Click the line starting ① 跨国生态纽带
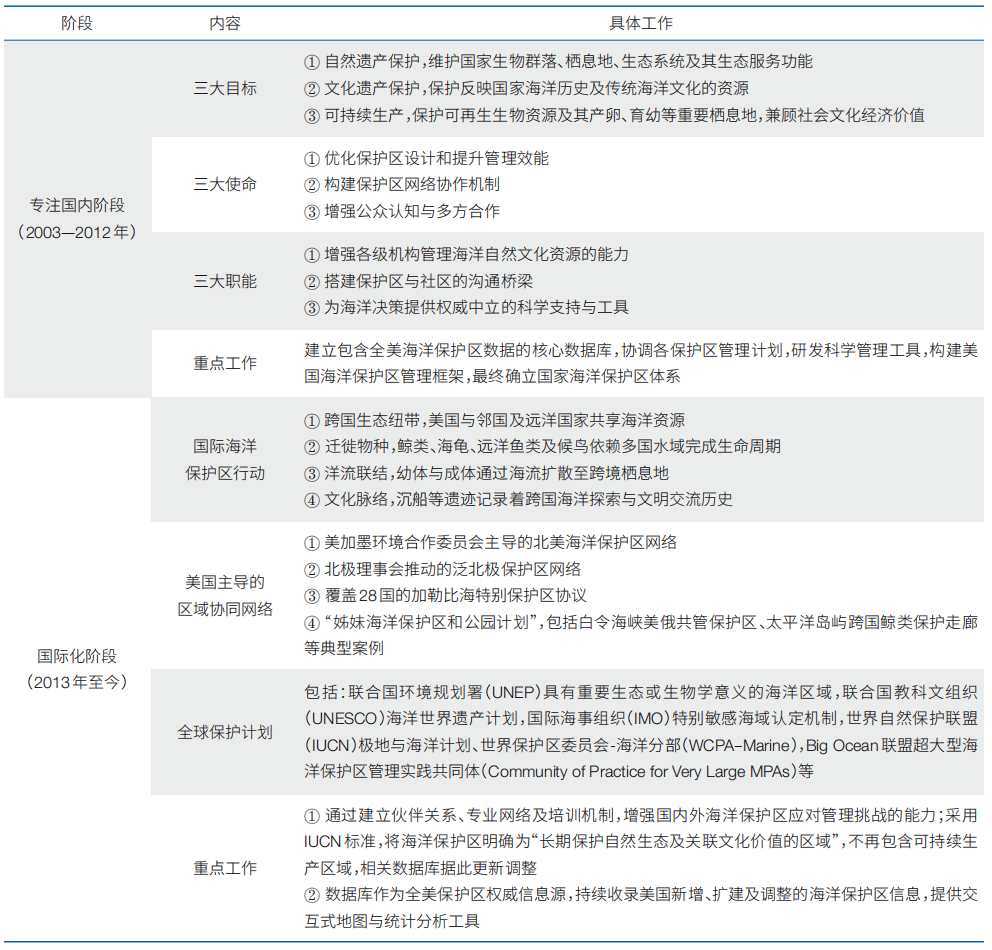The height and width of the screenshot is (950, 992). pyautogui.click(x=494, y=421)
